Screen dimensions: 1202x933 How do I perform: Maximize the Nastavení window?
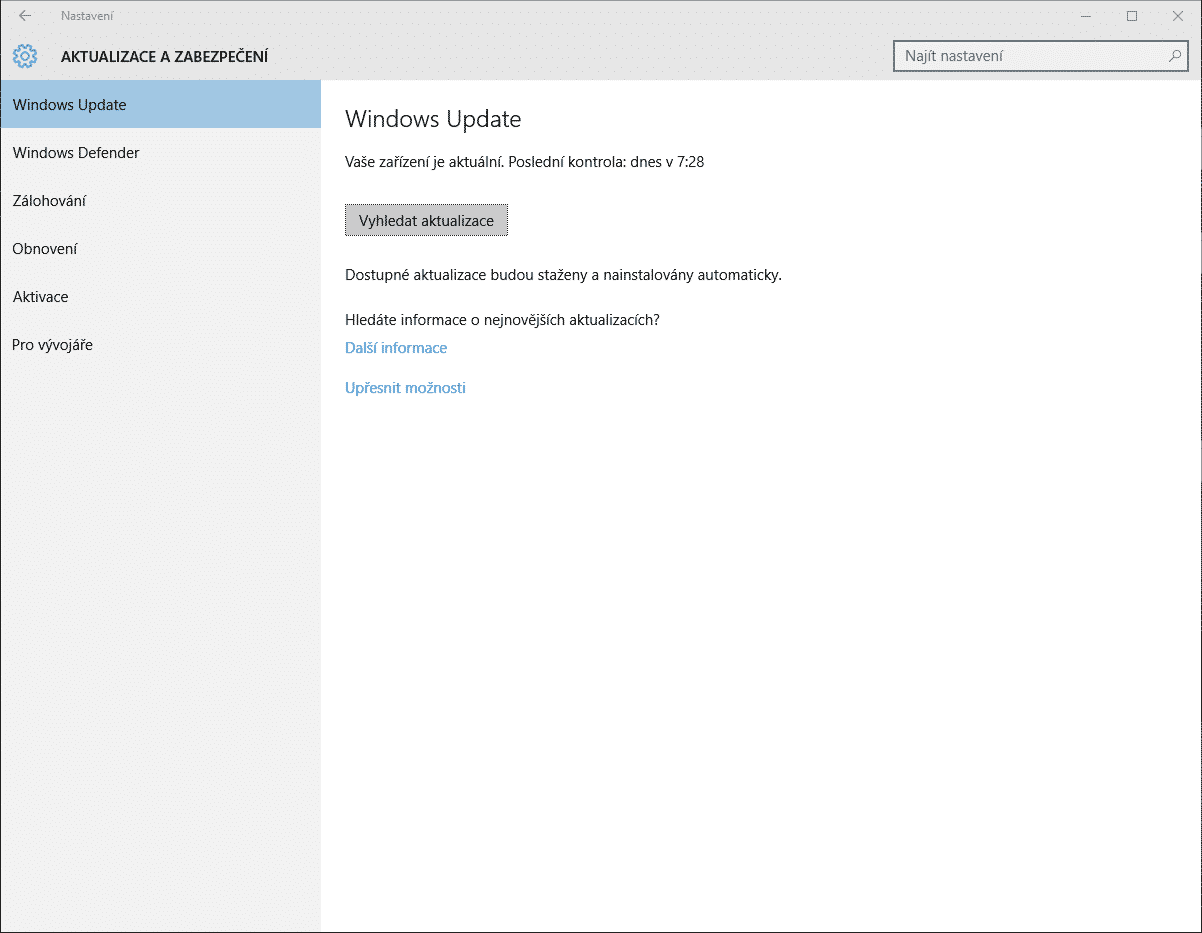(x=1132, y=16)
